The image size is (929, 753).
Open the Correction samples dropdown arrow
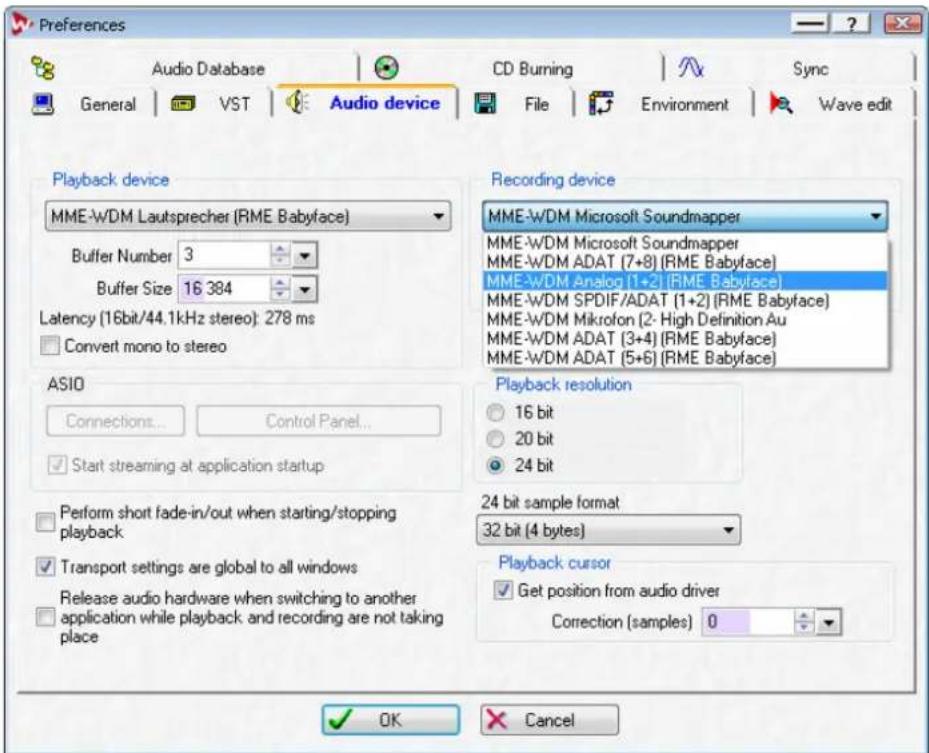(x=829, y=623)
